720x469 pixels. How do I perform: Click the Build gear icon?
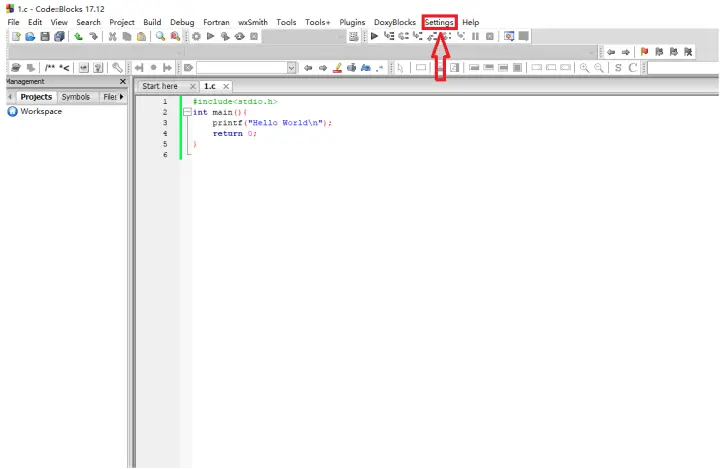pyautogui.click(x=197, y=36)
